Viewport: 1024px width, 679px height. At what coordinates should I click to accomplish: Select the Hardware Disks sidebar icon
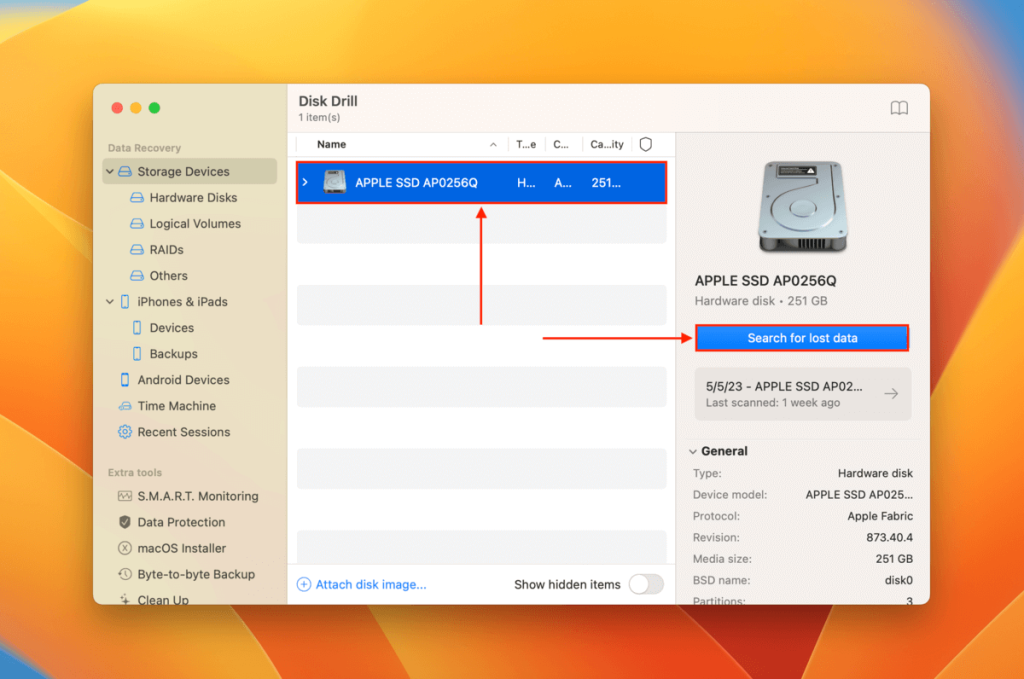tap(135, 197)
